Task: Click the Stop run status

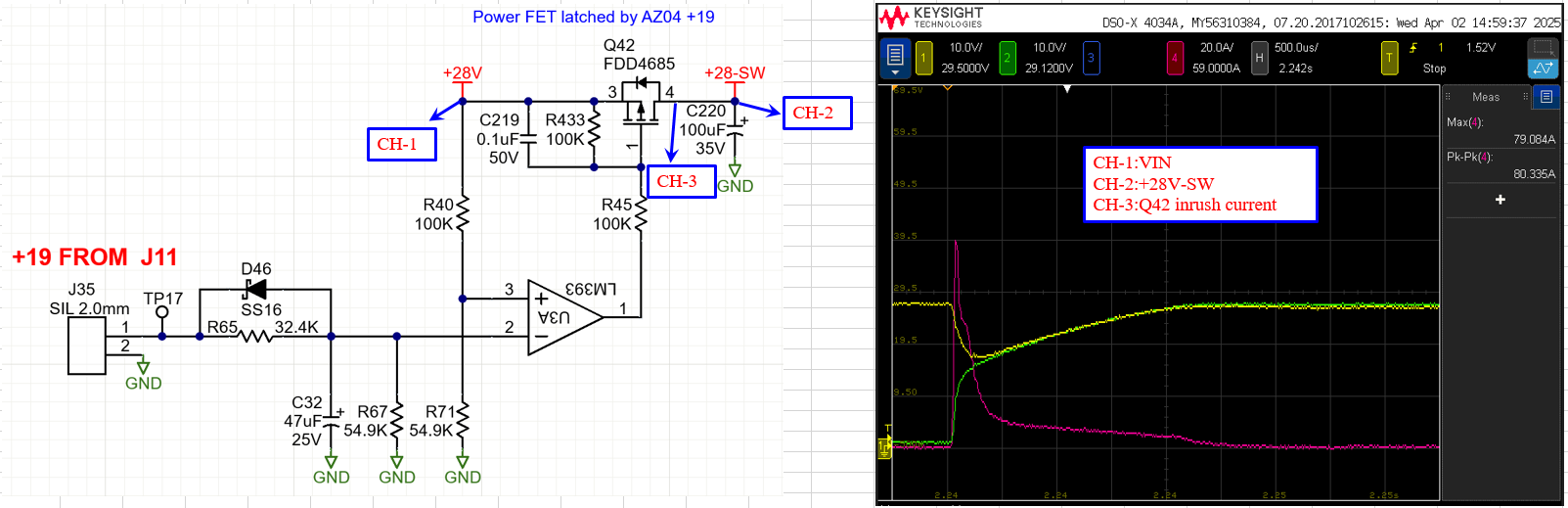Action: (1434, 69)
